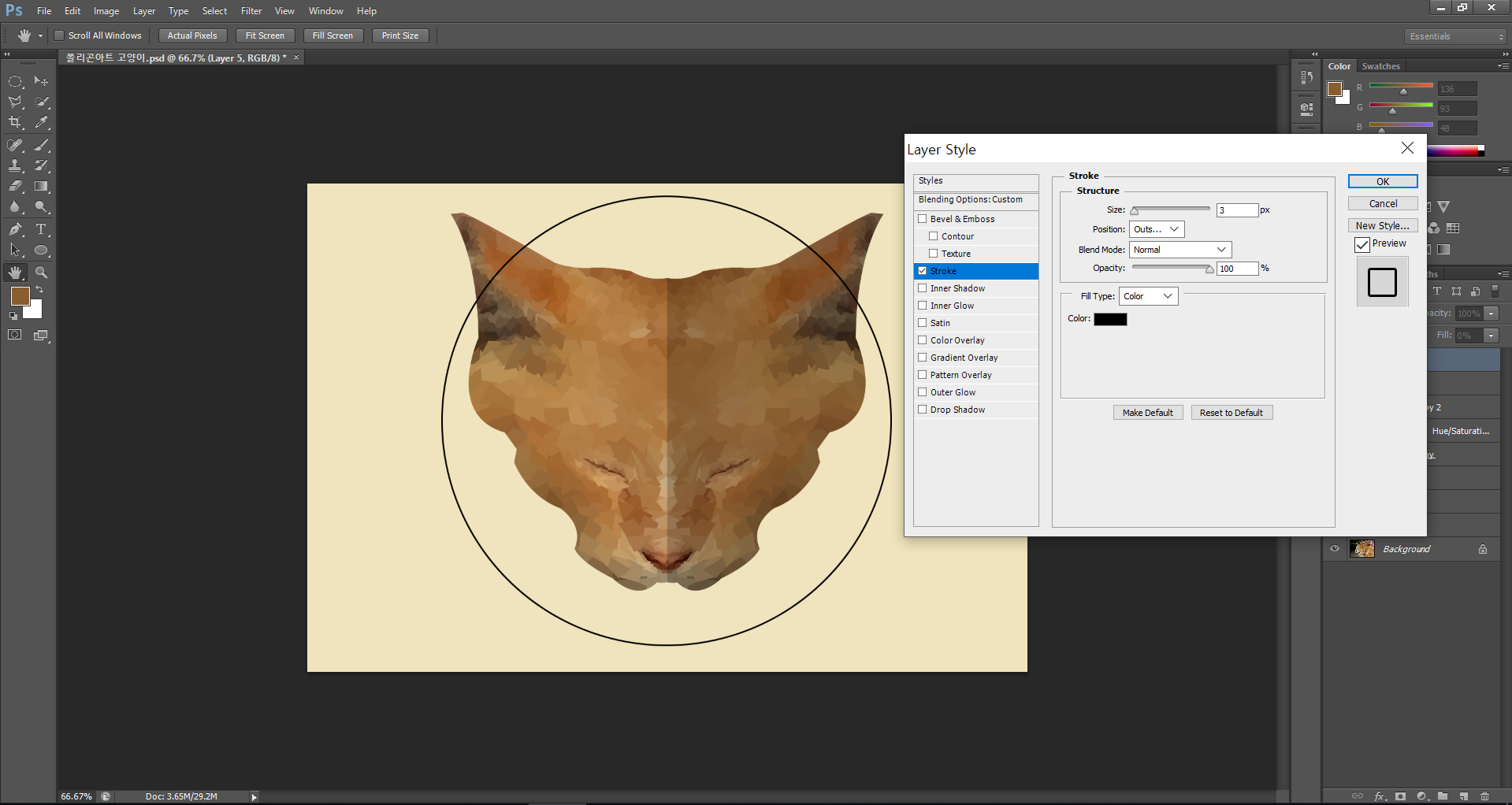Select the Dodge tool
Image resolution: width=1512 pixels, height=805 pixels.
41,206
